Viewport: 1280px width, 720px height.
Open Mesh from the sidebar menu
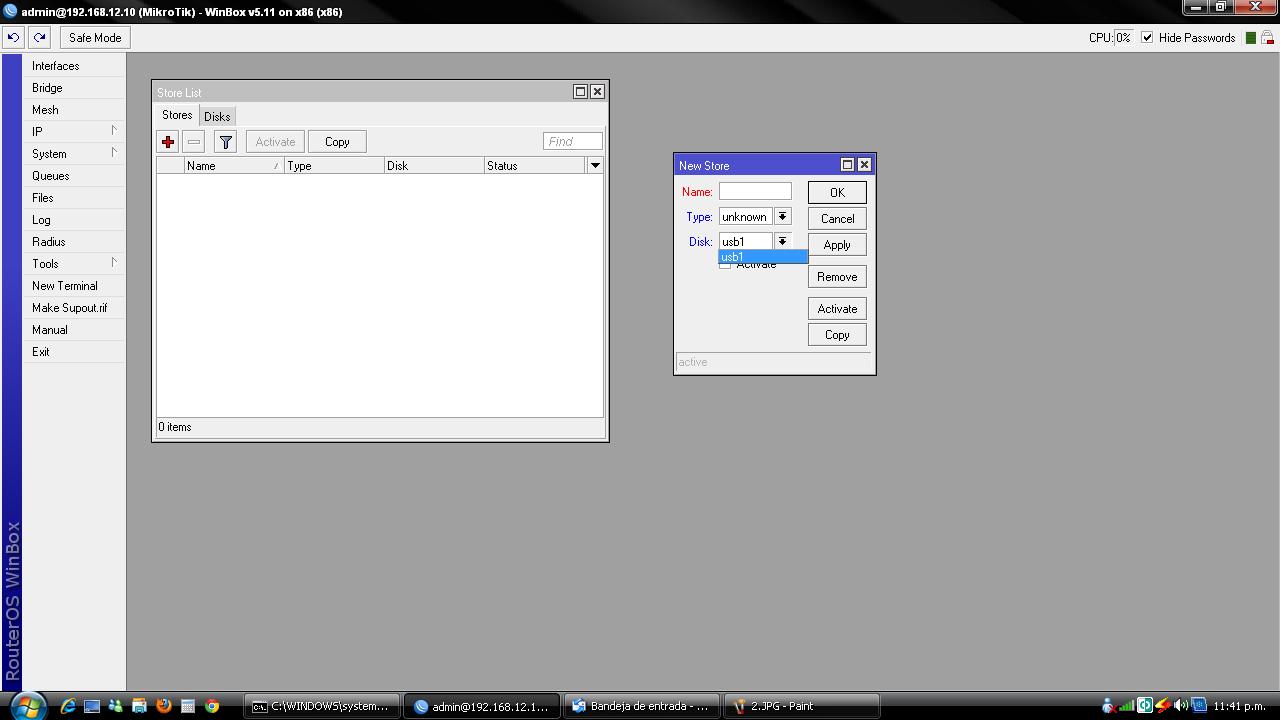click(75, 110)
